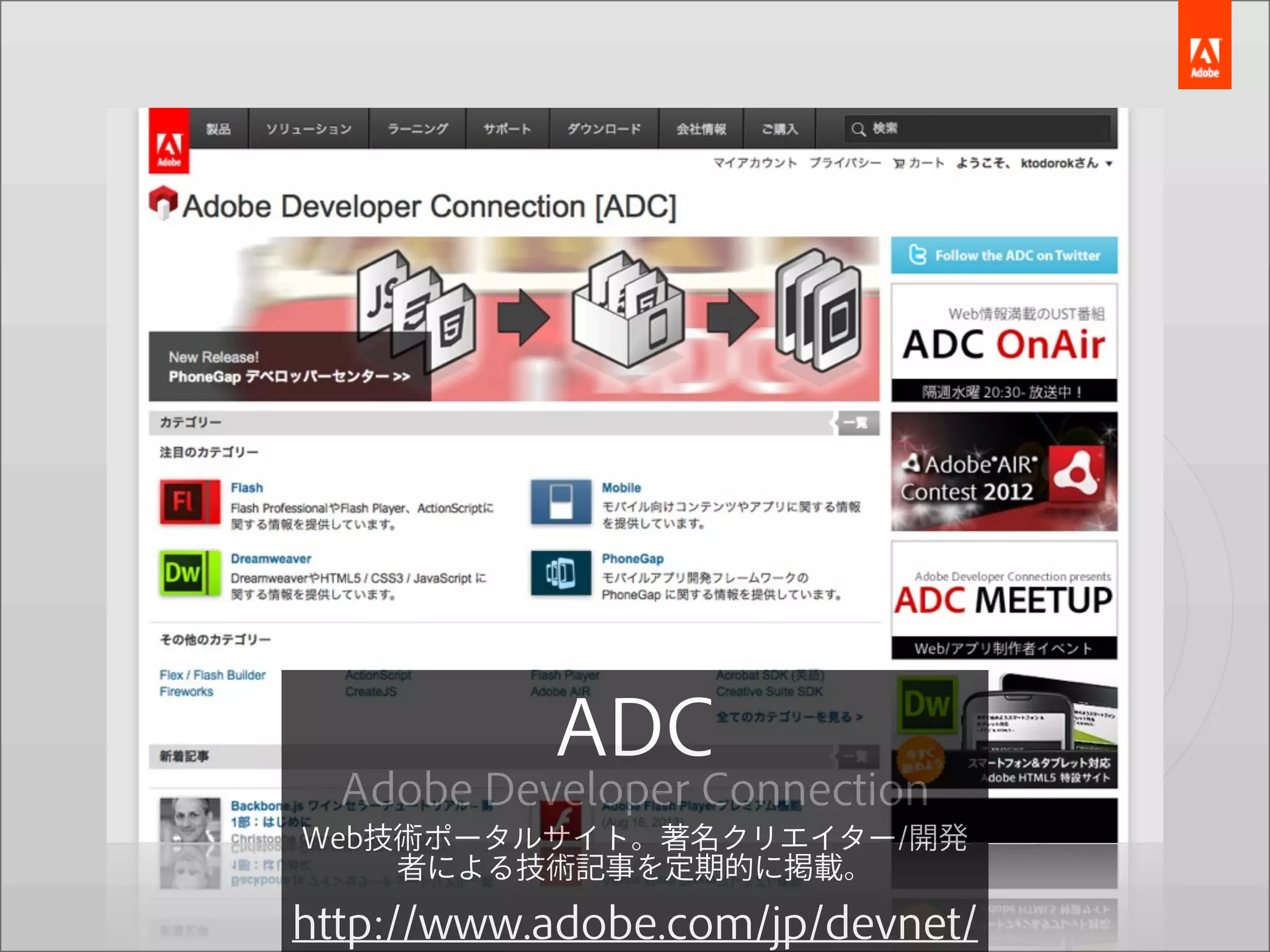Open the Mobile category link

[621, 488]
